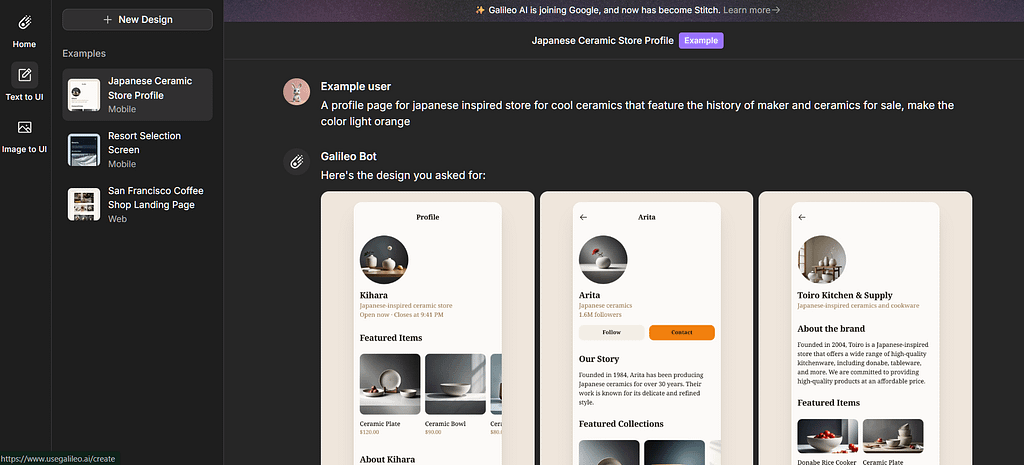The height and width of the screenshot is (465, 1024).
Task: Click the New Design button
Action: pos(137,19)
